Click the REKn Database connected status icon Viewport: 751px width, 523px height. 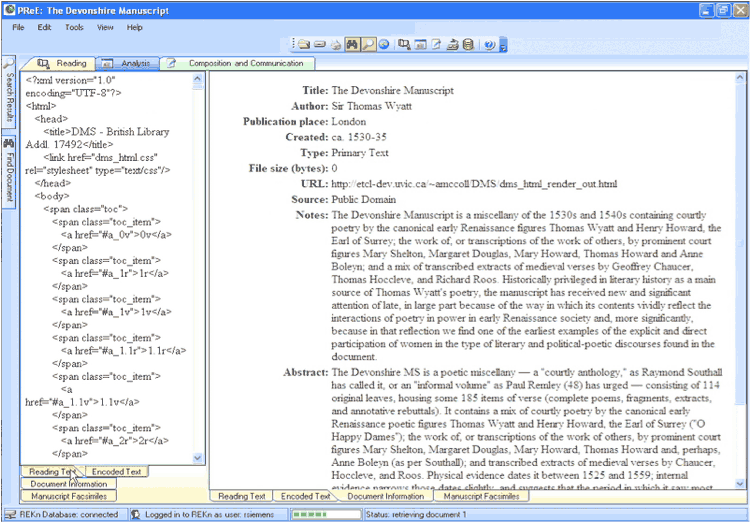pyautogui.click(x=10, y=515)
